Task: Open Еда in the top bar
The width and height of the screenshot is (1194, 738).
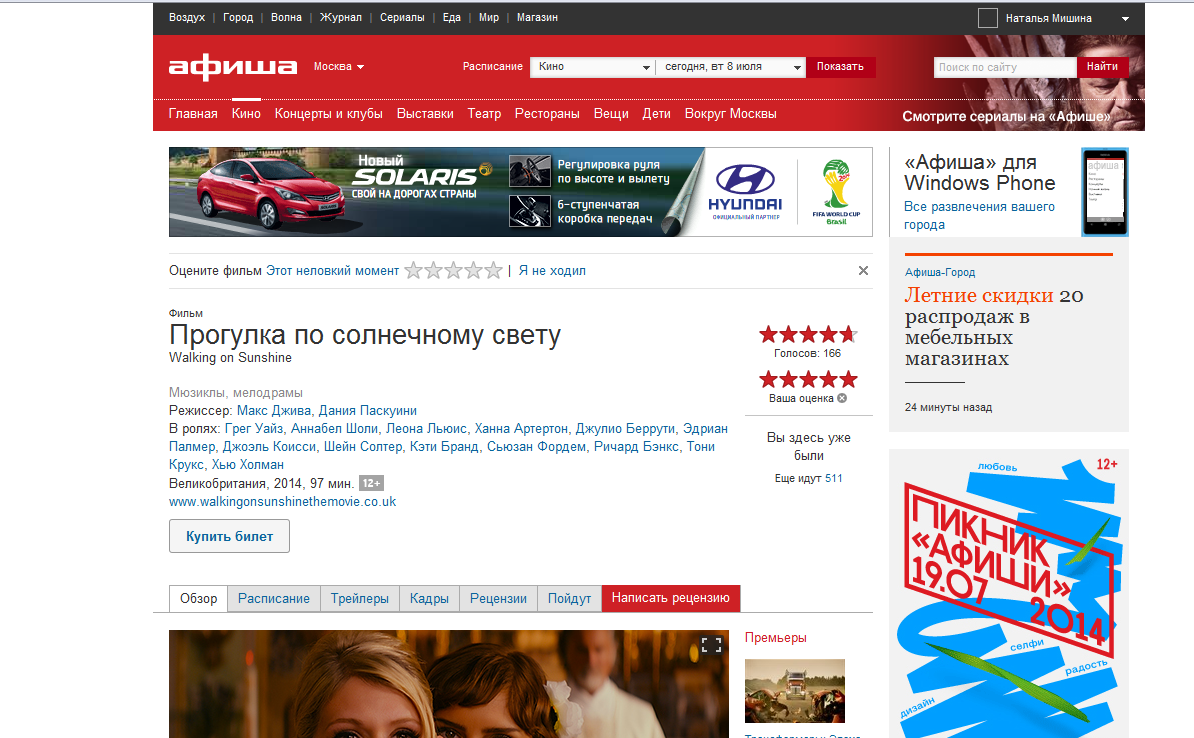Action: click(x=452, y=17)
